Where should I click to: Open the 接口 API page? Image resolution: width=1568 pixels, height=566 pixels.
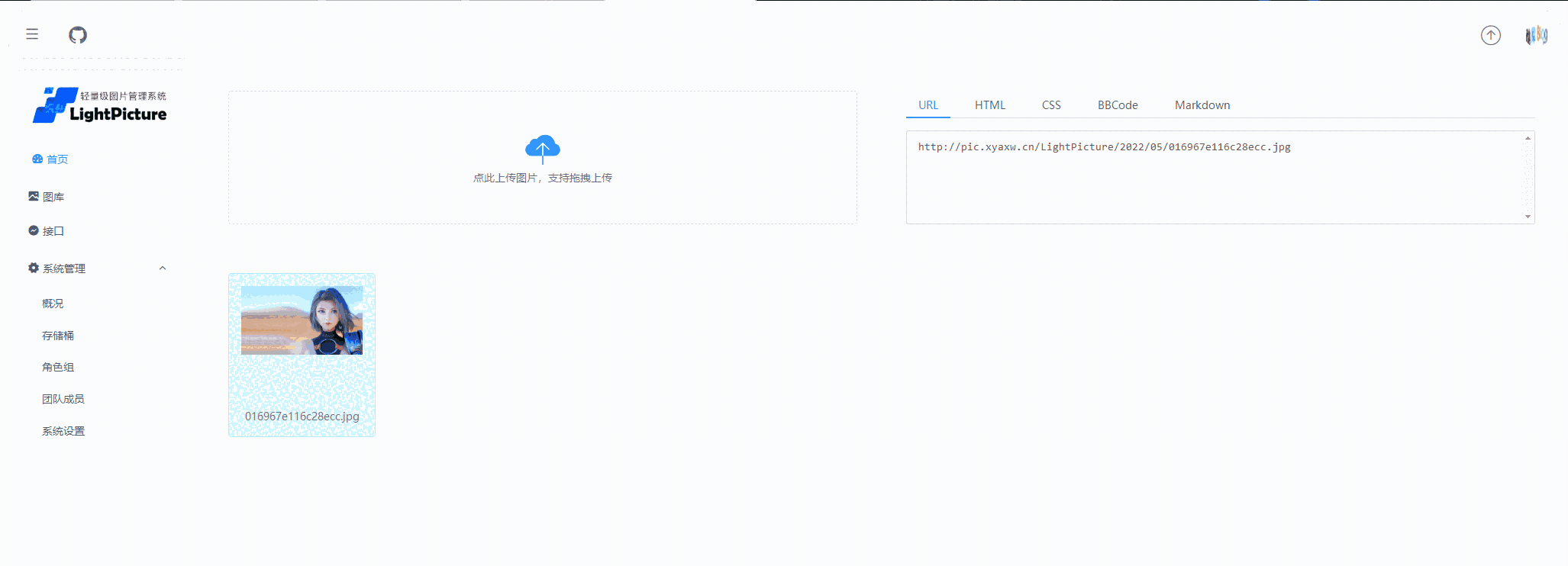pos(47,231)
